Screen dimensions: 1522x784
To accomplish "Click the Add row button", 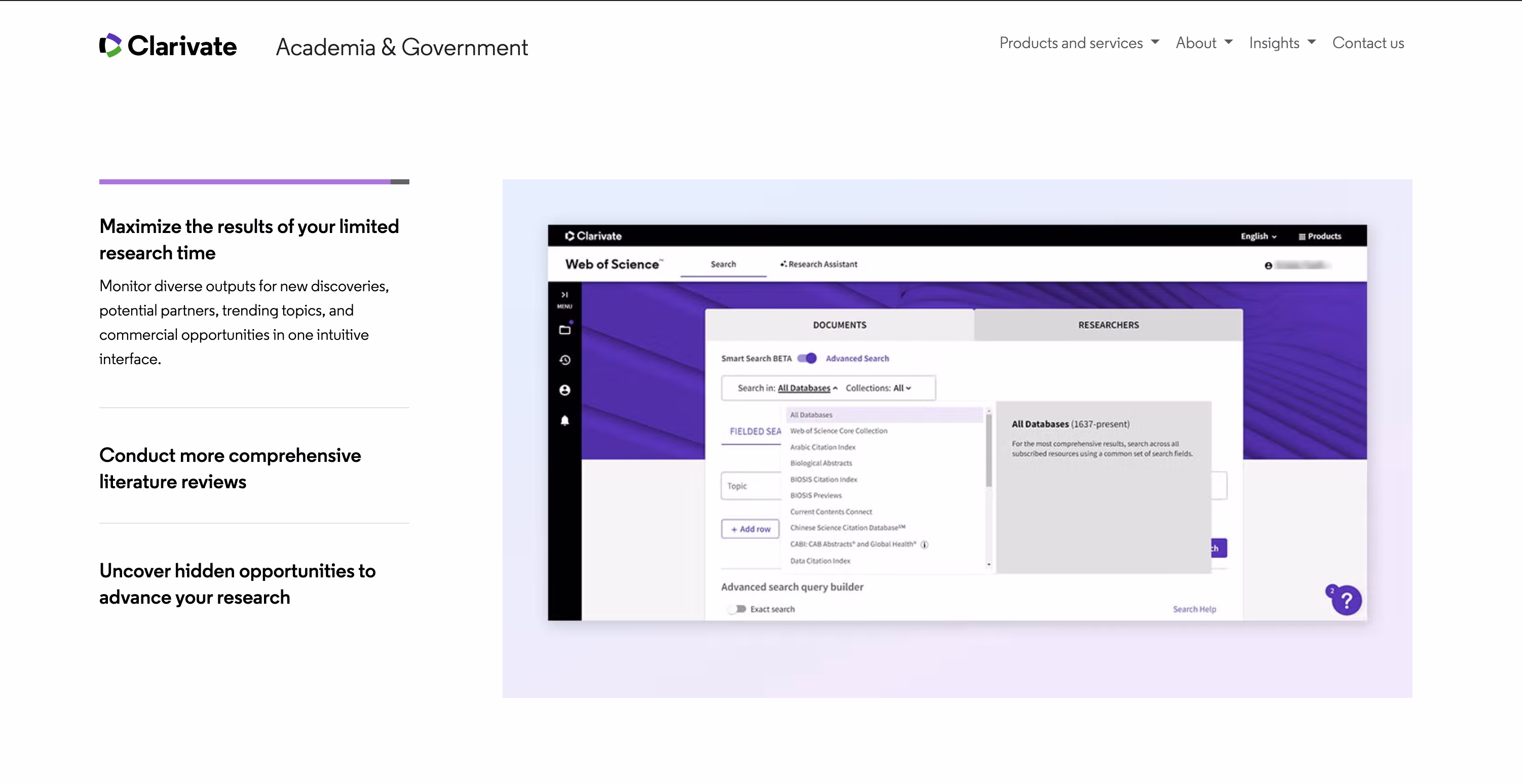I will click(x=750, y=529).
